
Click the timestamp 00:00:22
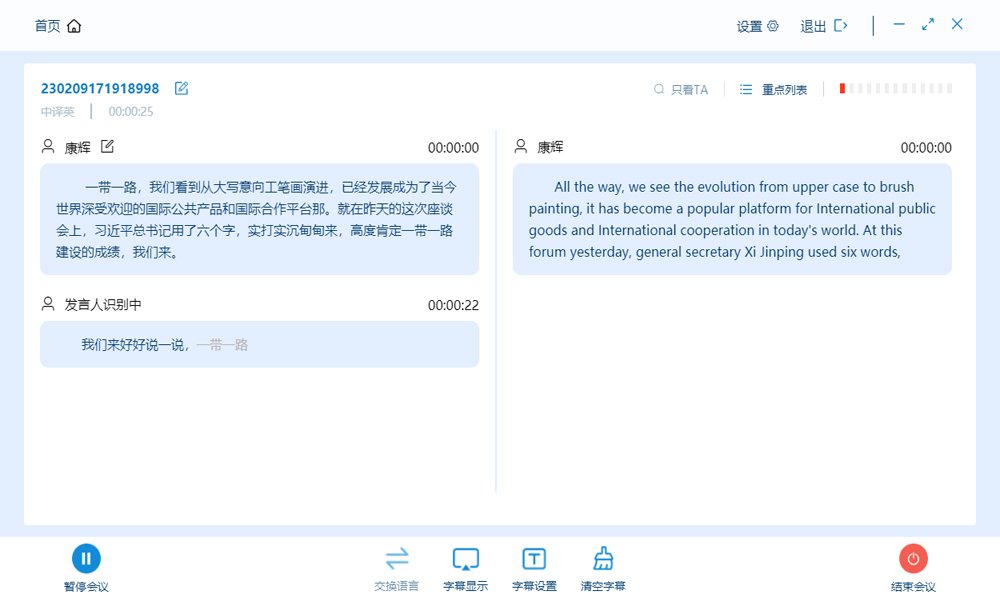point(455,305)
